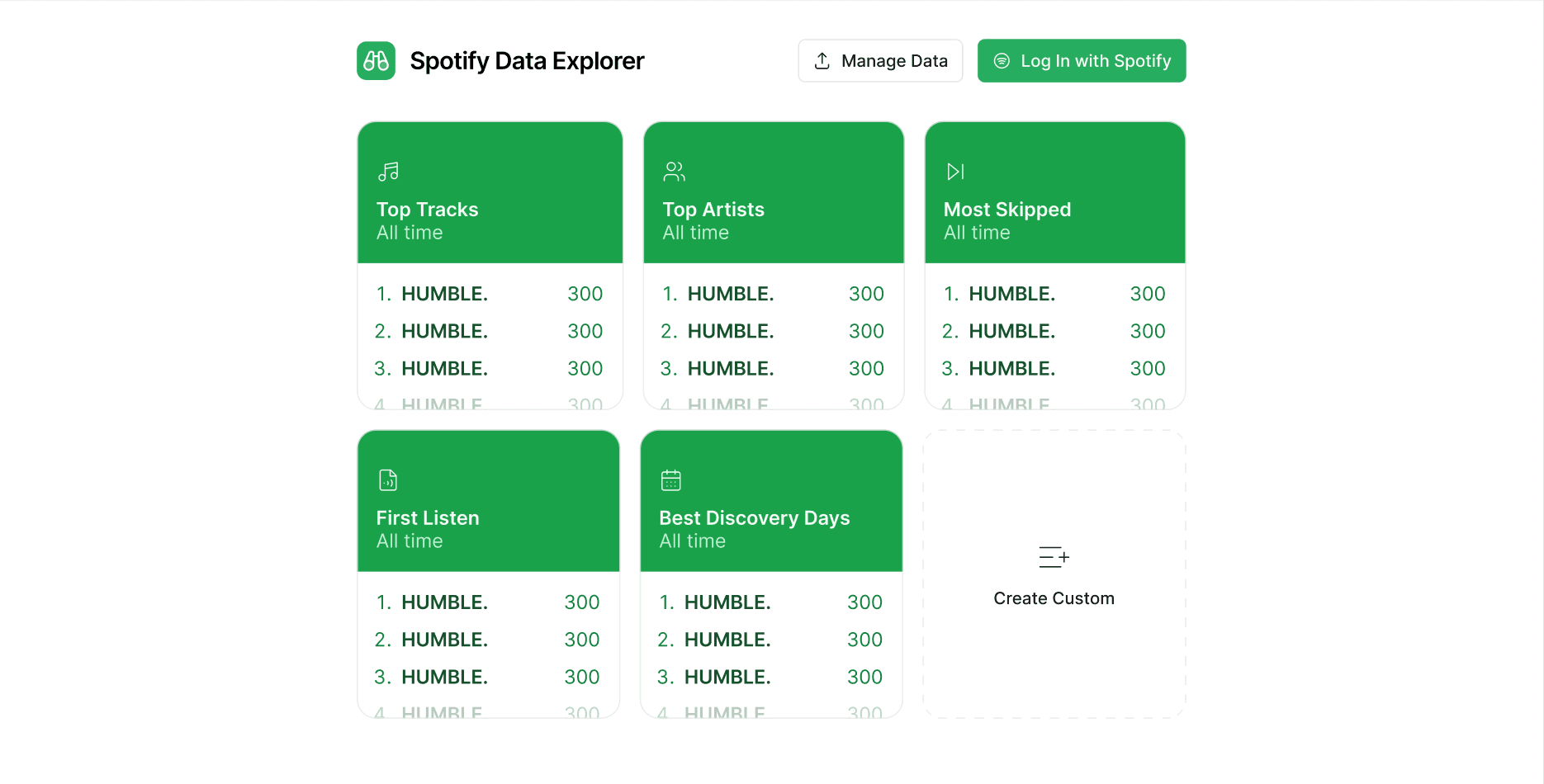
Task: Click the add-list icon above Create Custom
Action: [1054, 557]
